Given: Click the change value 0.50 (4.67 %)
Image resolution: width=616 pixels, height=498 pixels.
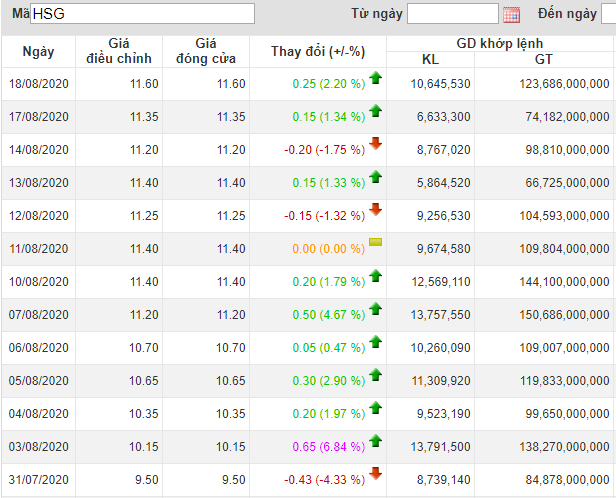Looking at the screenshot, I should [329, 315].
